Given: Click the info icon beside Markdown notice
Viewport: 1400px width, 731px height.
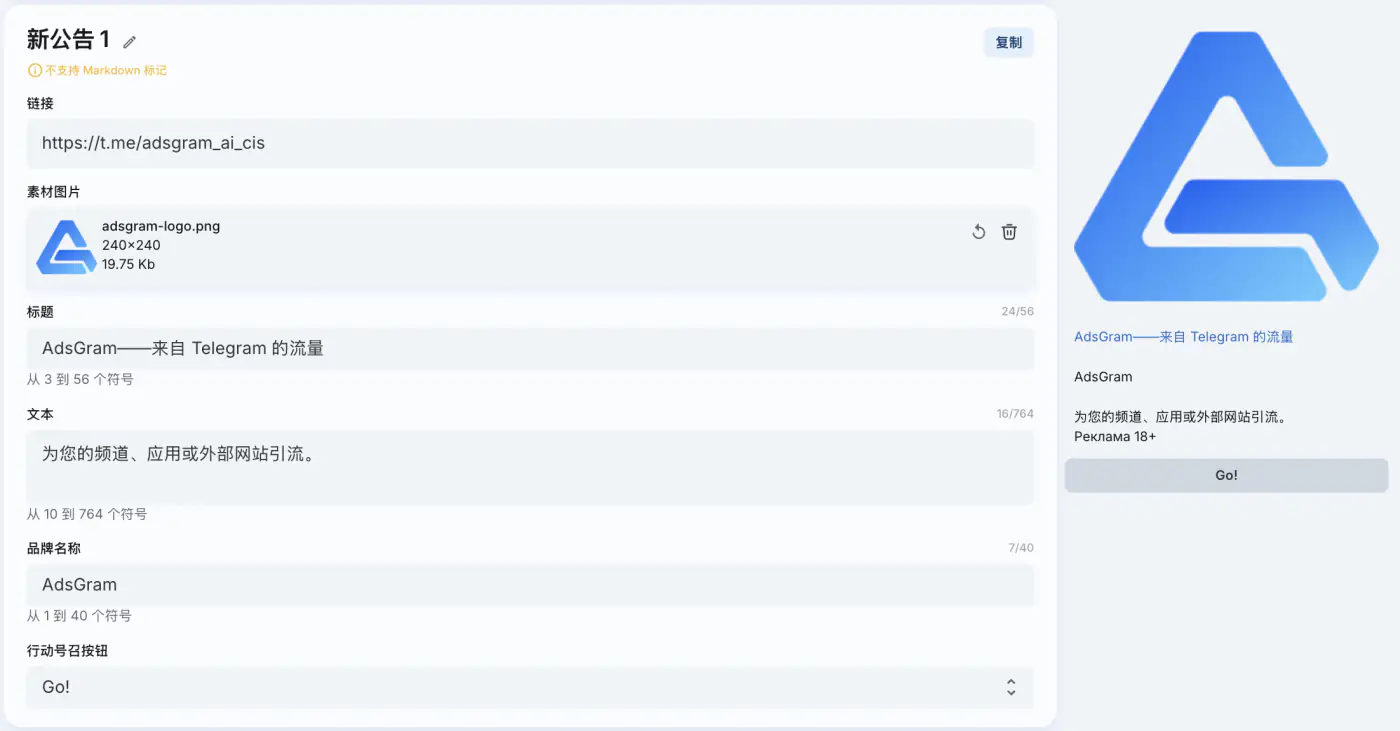Looking at the screenshot, I should click(x=35, y=71).
